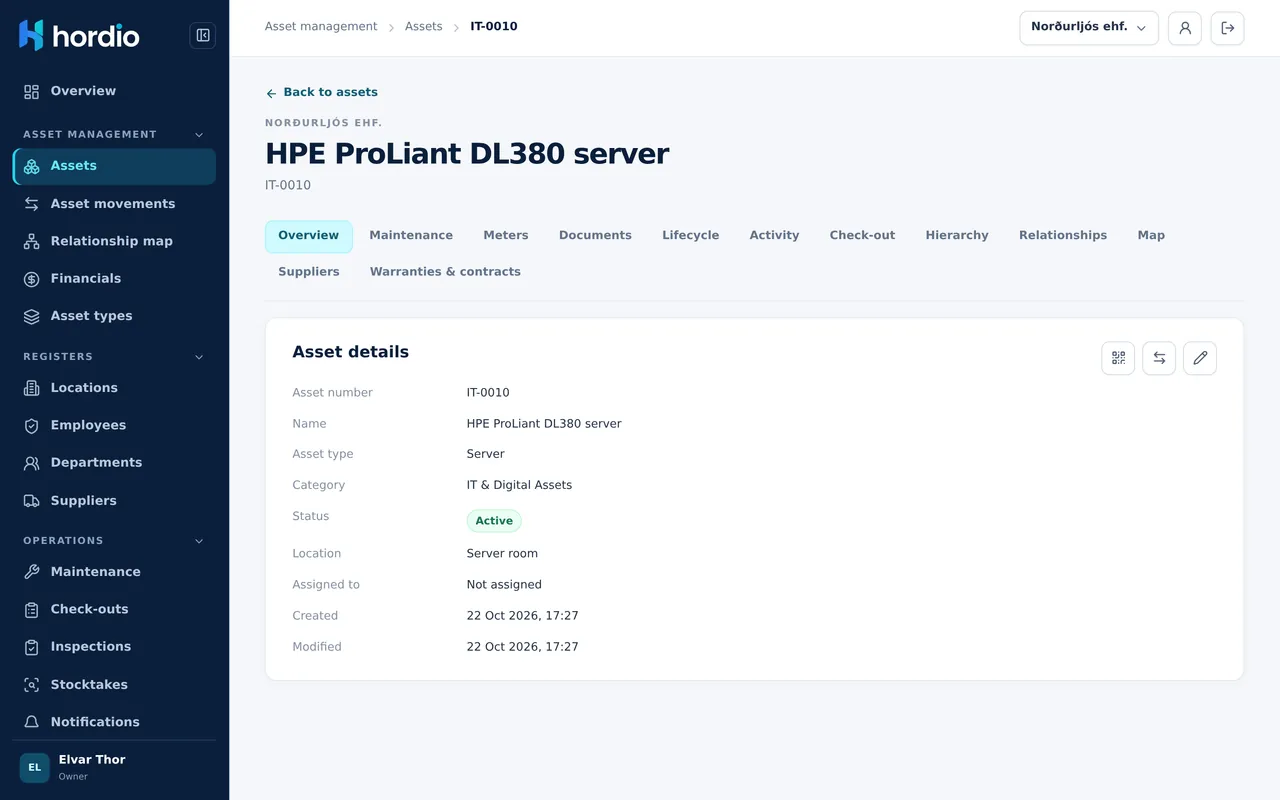Click the Asset management breadcrumb
The width and height of the screenshot is (1280, 800).
tap(321, 27)
